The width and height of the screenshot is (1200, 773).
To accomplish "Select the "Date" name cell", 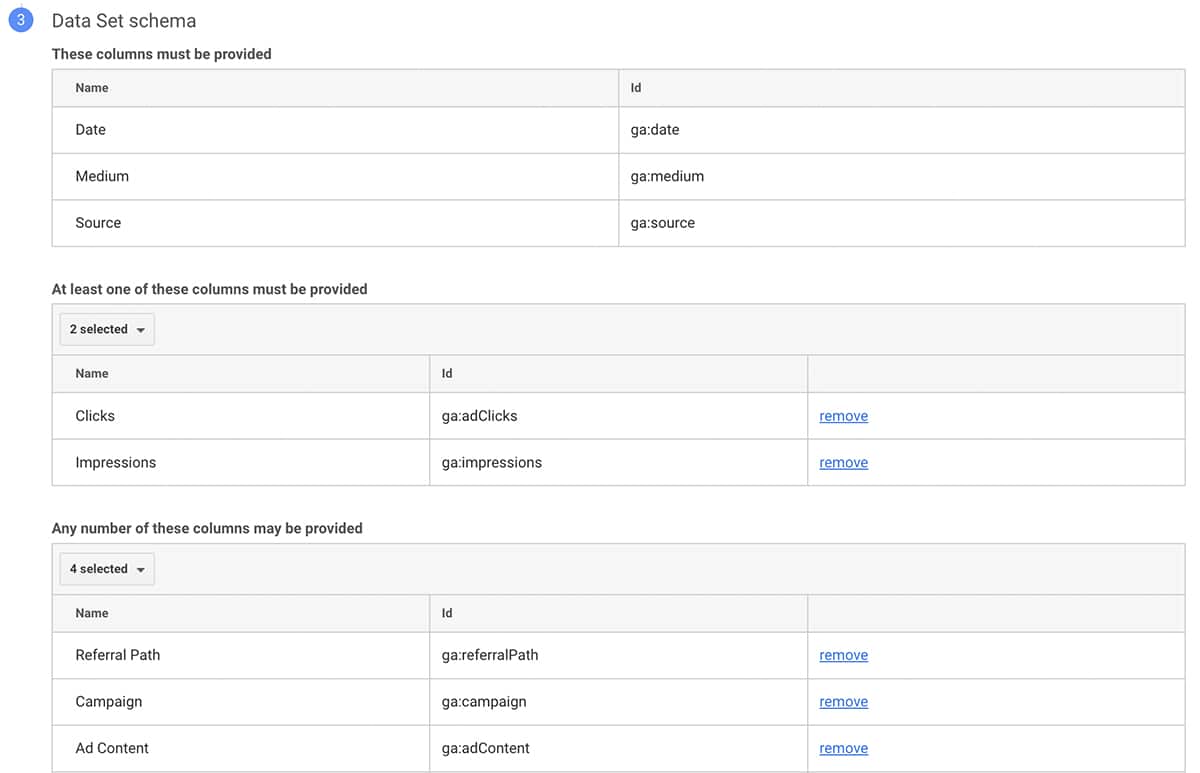I will [335, 130].
